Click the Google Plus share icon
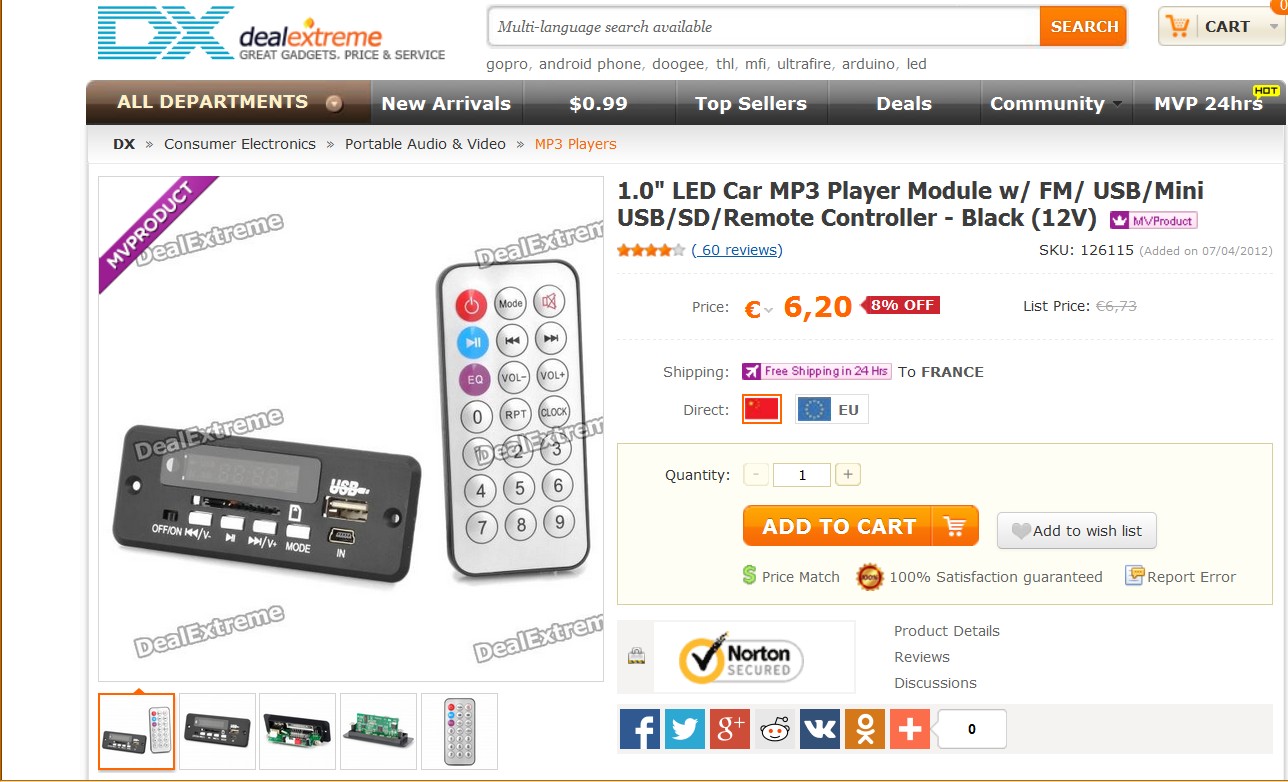The image size is (1288, 782). pos(730,729)
